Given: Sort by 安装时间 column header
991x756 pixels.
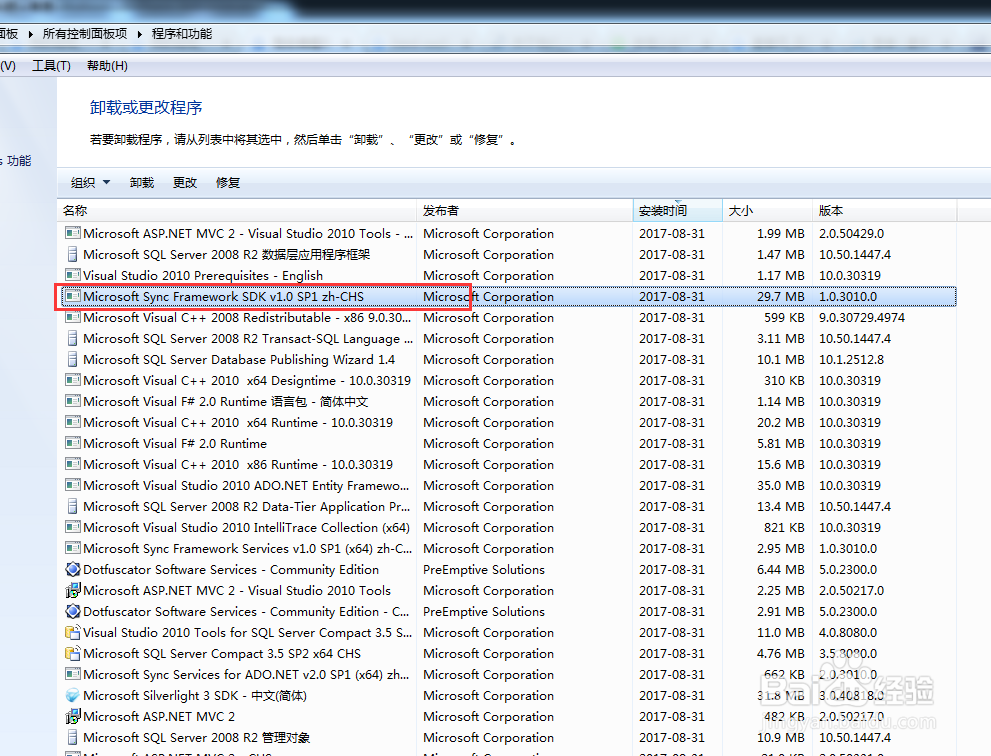Looking at the screenshot, I should click(678, 210).
